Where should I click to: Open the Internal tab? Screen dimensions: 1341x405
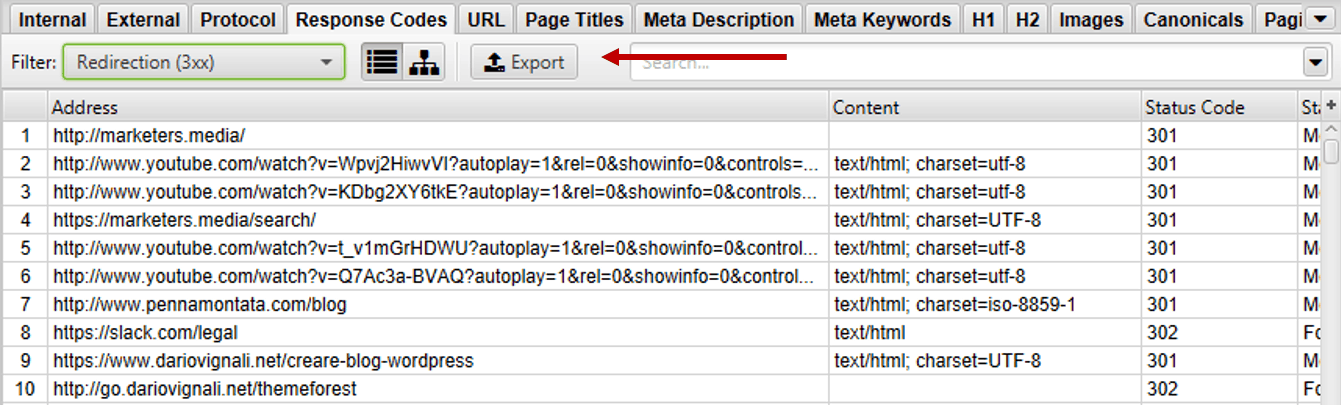(53, 19)
